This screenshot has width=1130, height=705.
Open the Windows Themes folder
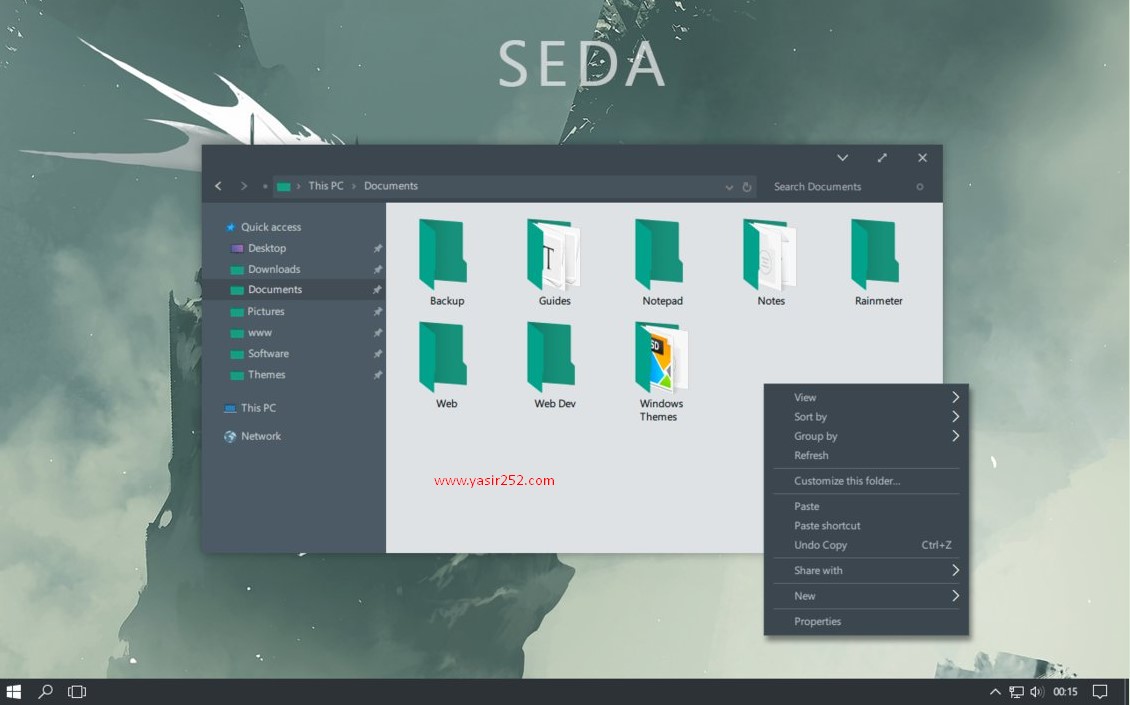click(659, 355)
